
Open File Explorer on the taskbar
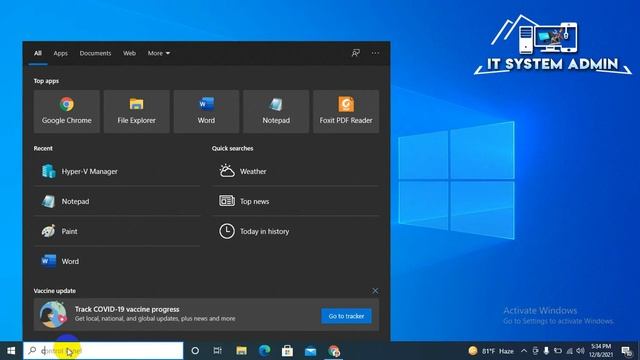click(x=241, y=351)
